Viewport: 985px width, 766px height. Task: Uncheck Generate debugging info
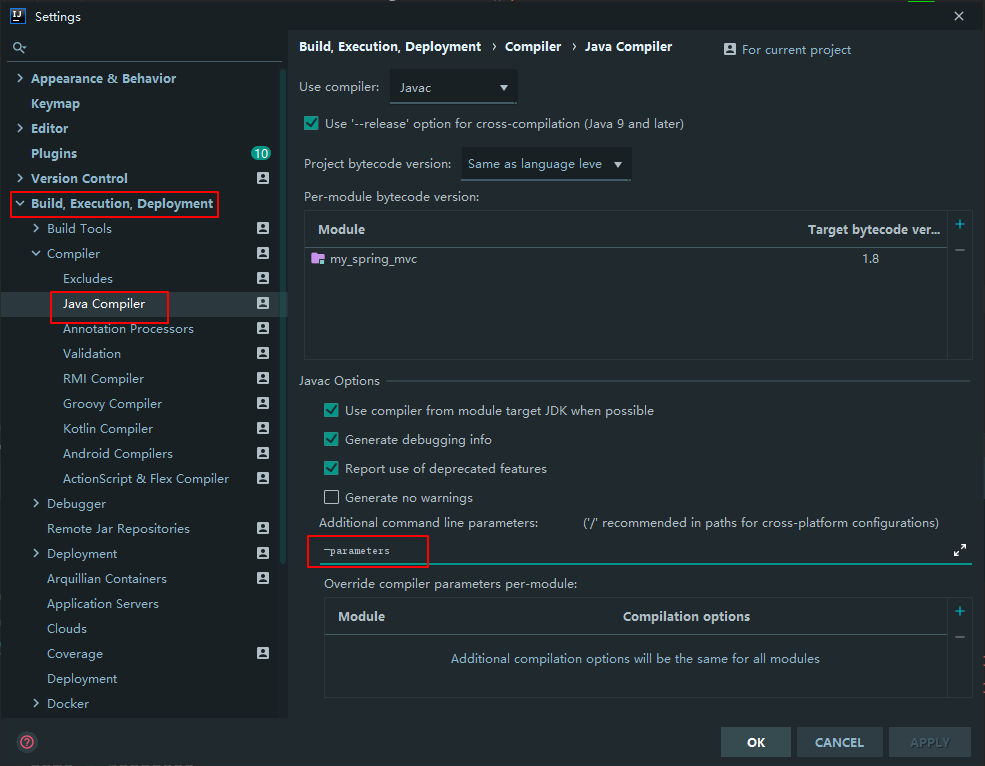point(331,439)
